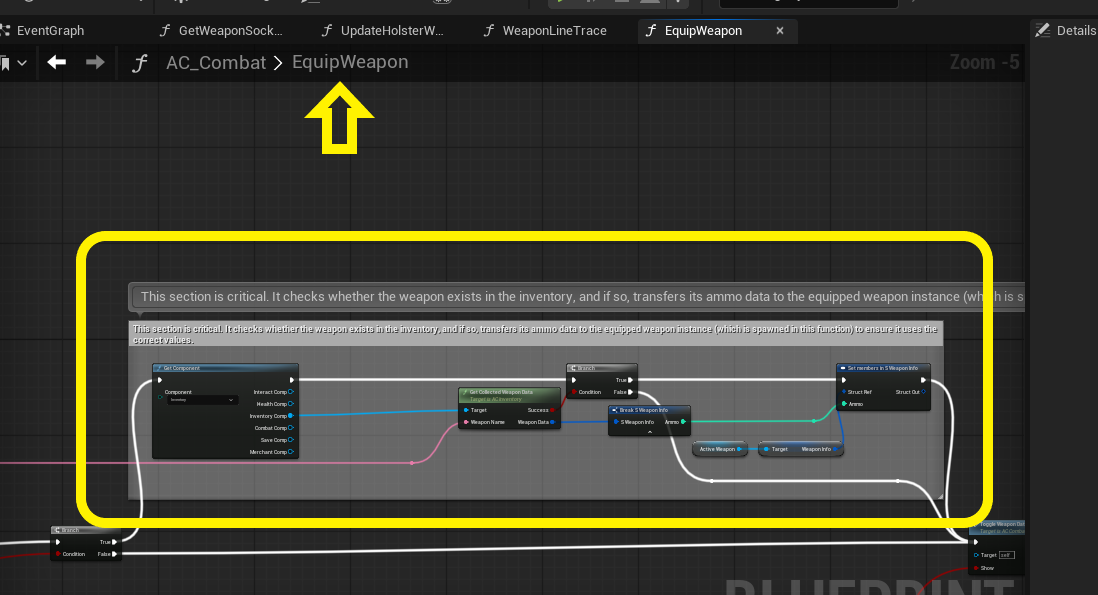Screen dimensions: 1098x595
Task: Click the S Weapon Info input pin
Action: (616, 422)
